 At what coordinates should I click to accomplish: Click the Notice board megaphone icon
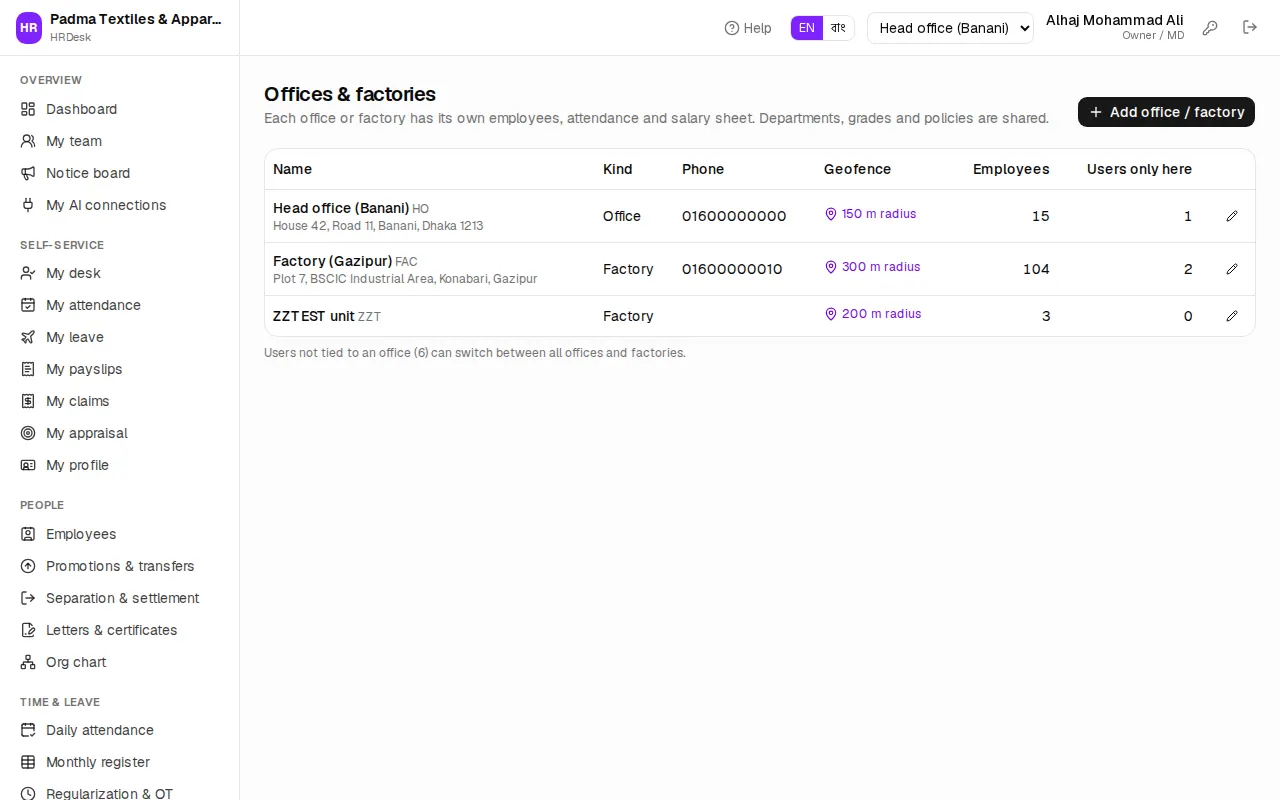point(28,173)
